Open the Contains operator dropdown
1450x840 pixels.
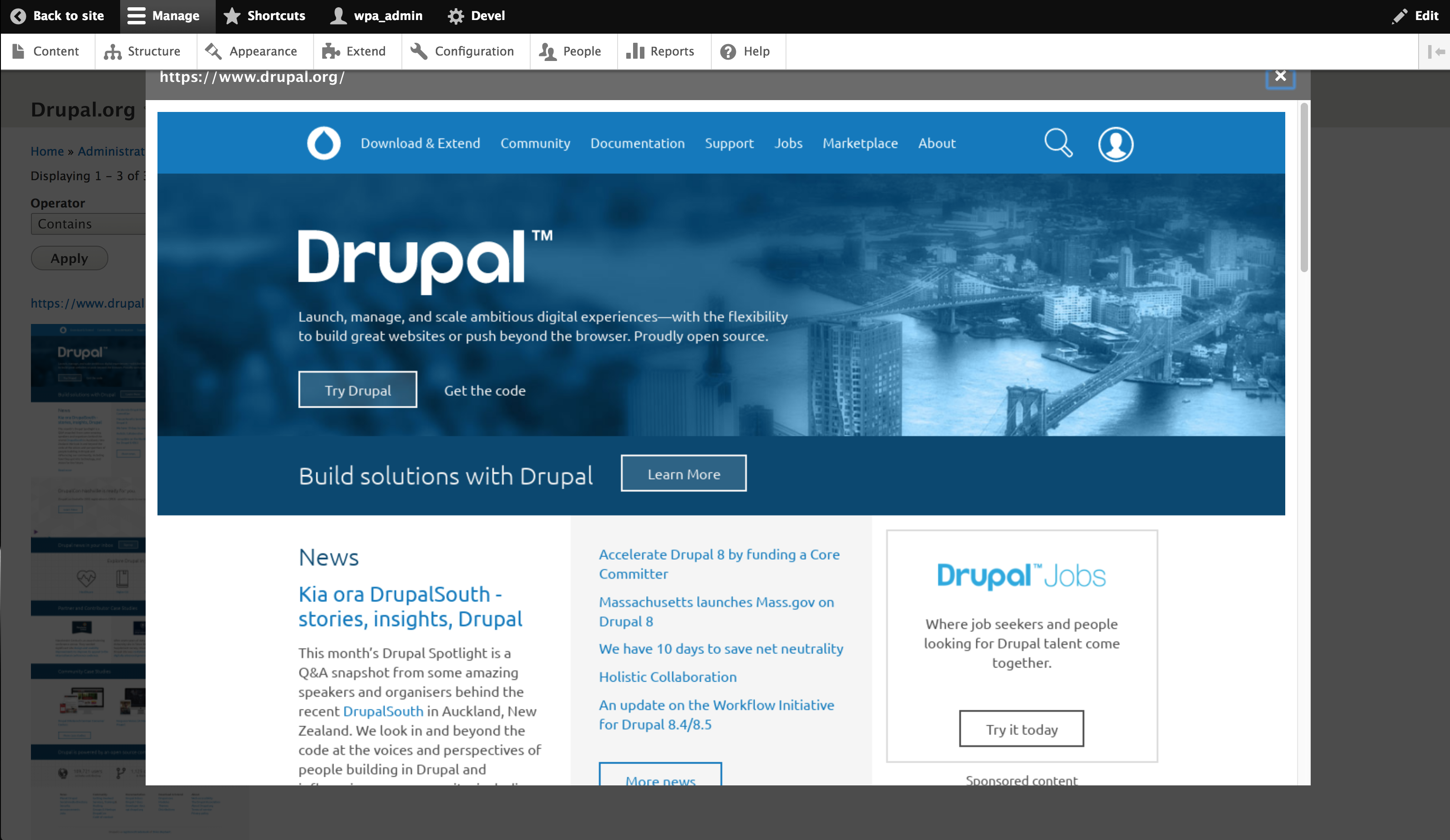tap(86, 224)
